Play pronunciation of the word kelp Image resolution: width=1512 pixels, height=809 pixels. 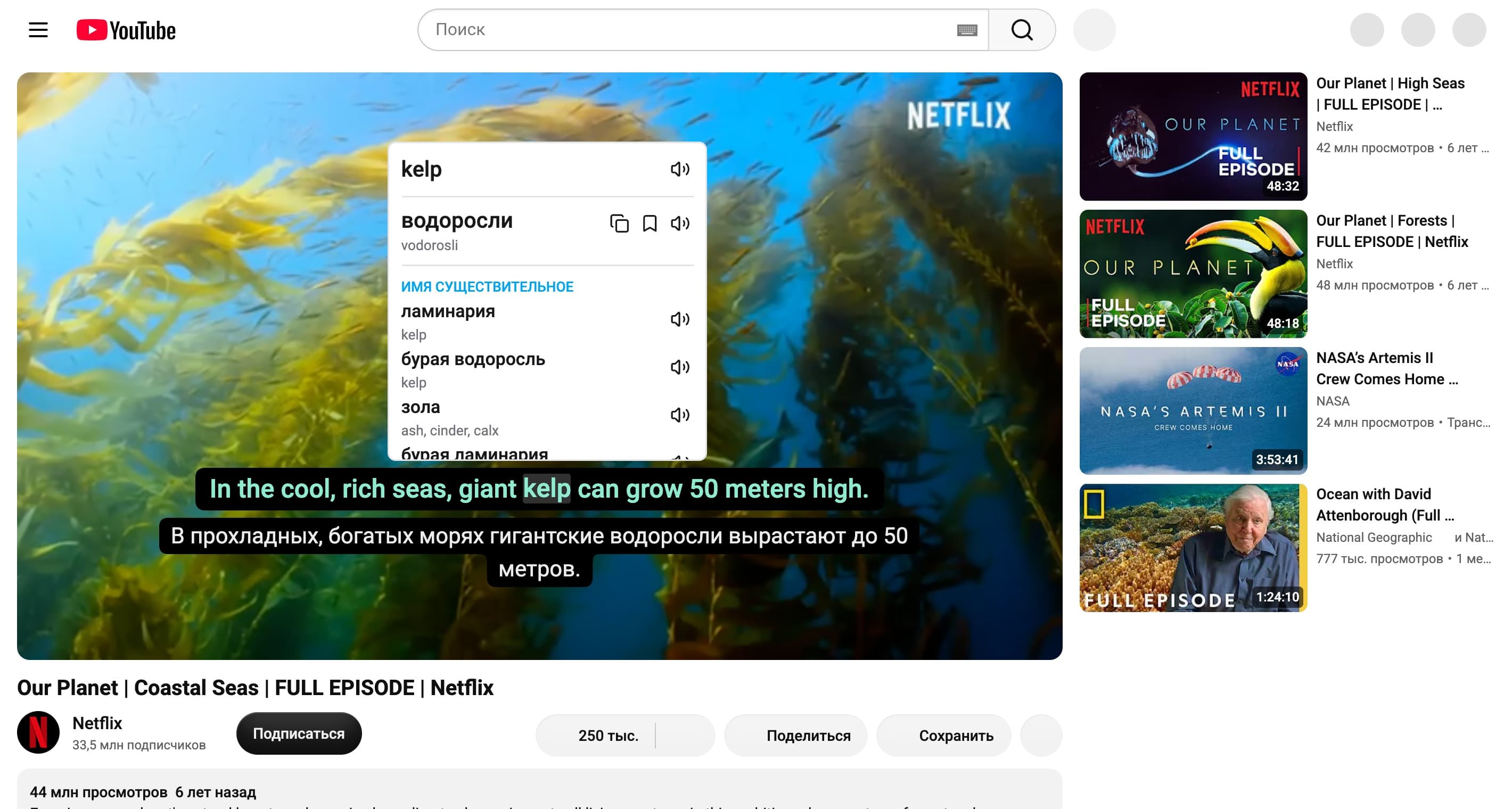(680, 170)
